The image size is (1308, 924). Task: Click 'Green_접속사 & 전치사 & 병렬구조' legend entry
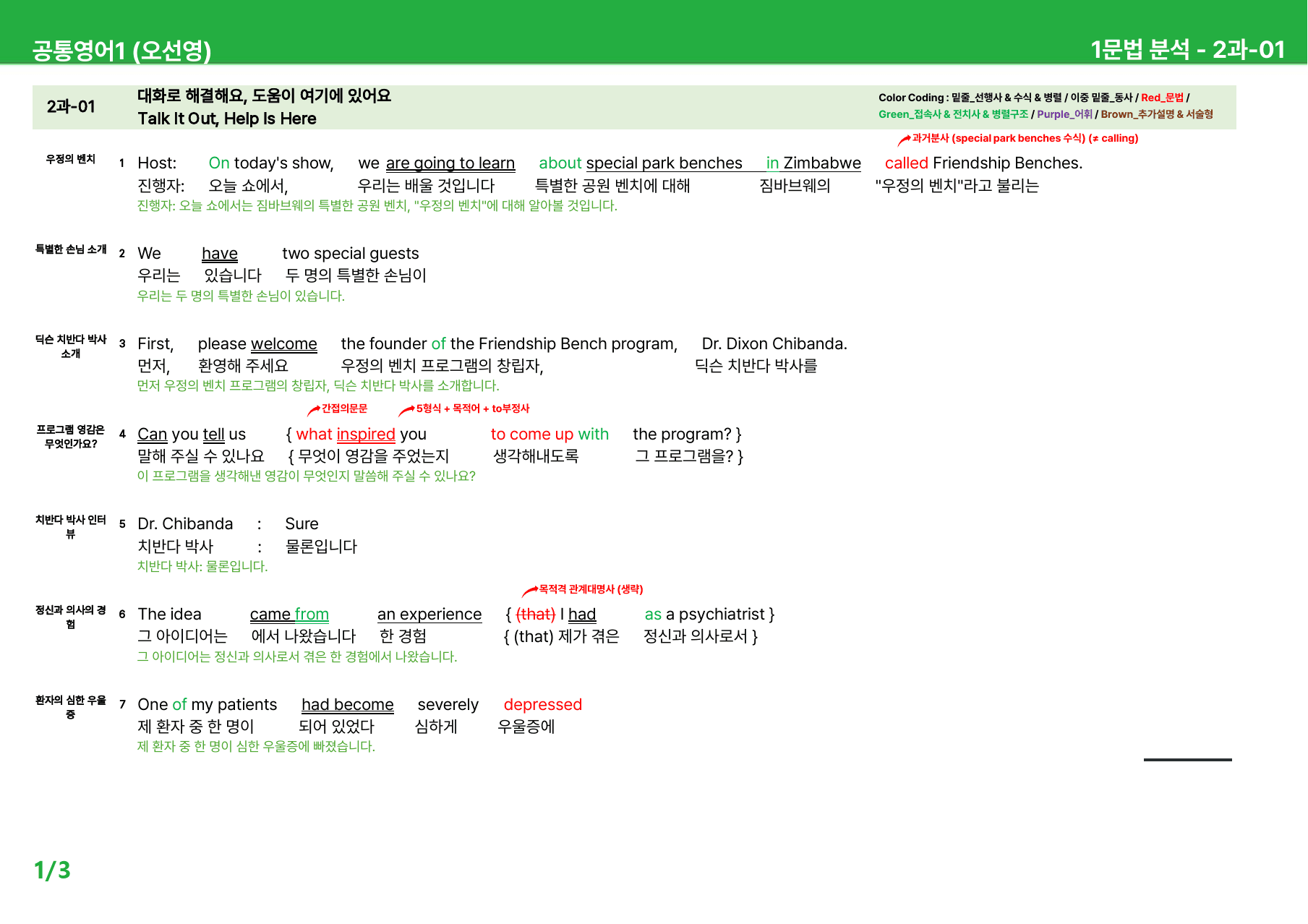953,114
